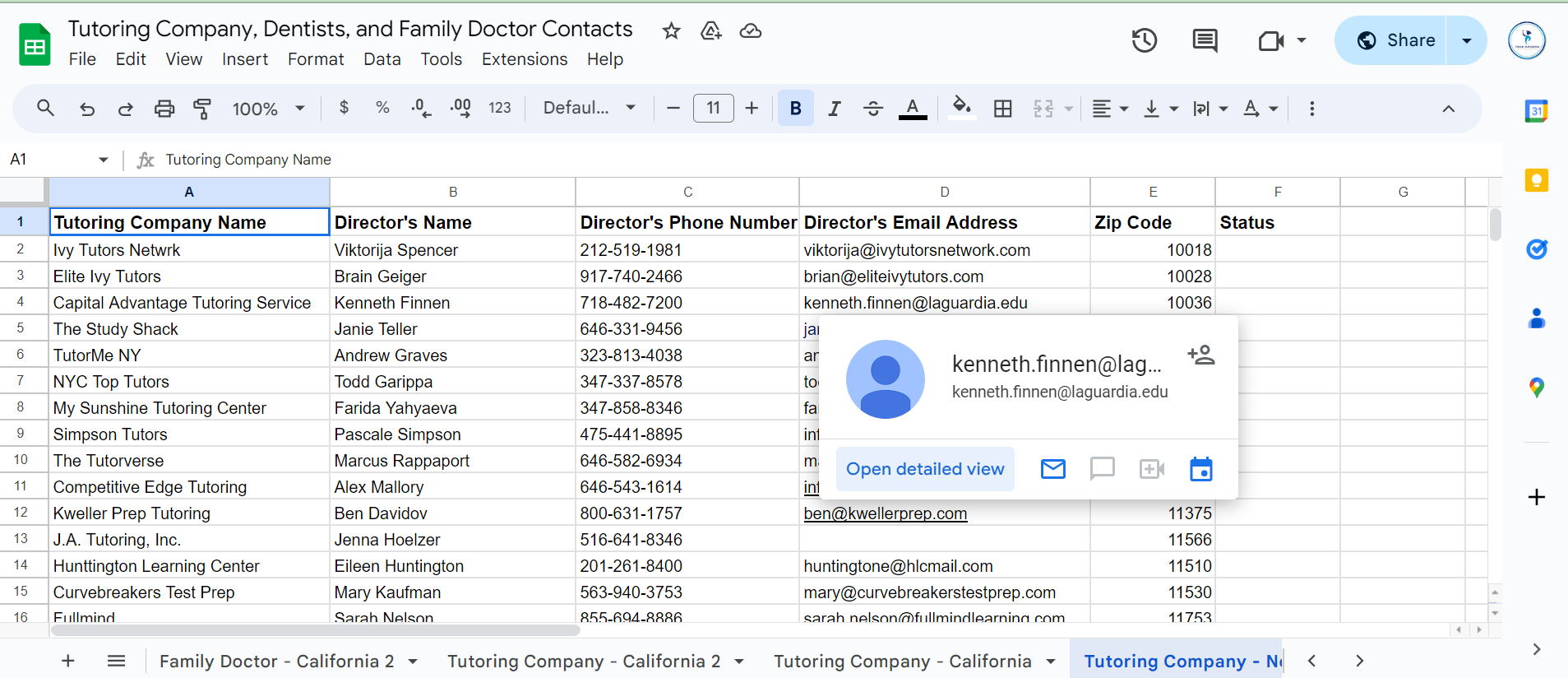Open the Format menu
This screenshot has width=1568, height=678.
point(316,59)
